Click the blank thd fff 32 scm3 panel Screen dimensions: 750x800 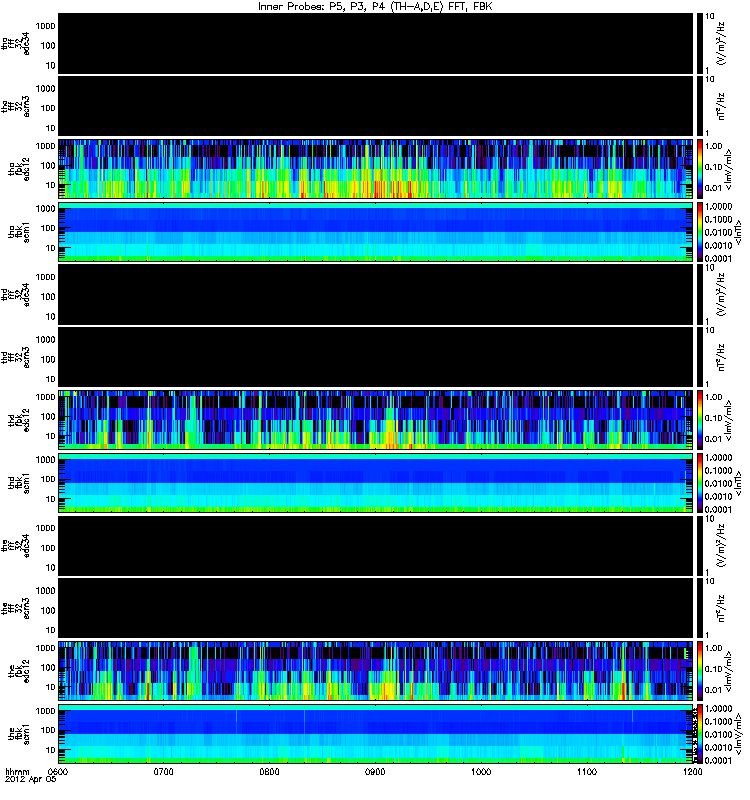coord(376,357)
